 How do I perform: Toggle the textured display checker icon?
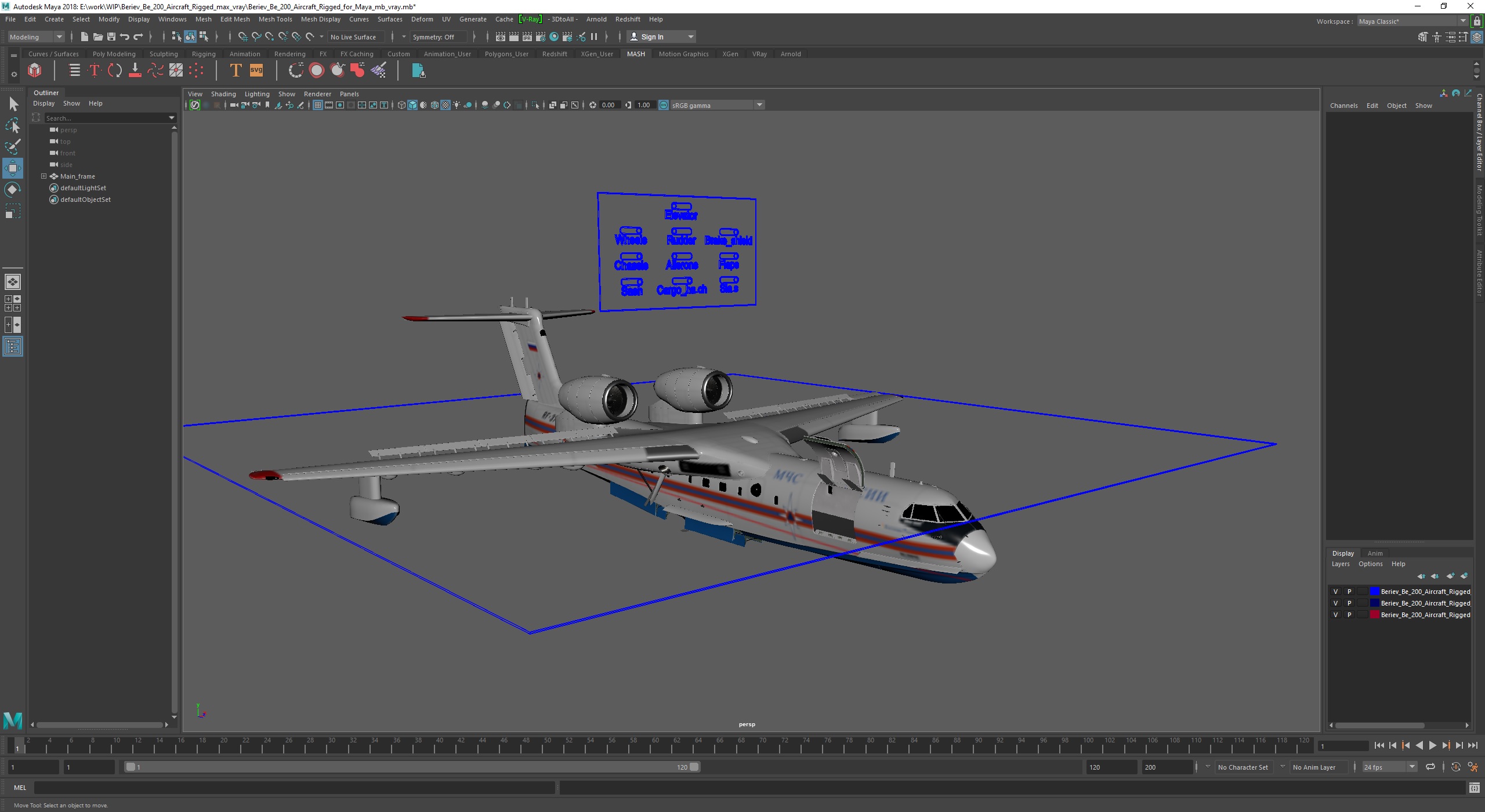pos(445,105)
